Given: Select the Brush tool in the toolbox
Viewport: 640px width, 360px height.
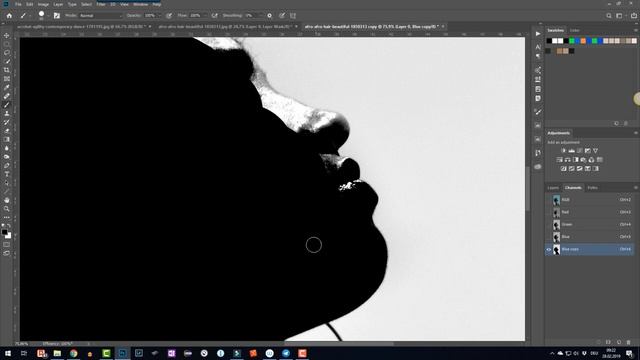Looking at the screenshot, I should [7, 105].
